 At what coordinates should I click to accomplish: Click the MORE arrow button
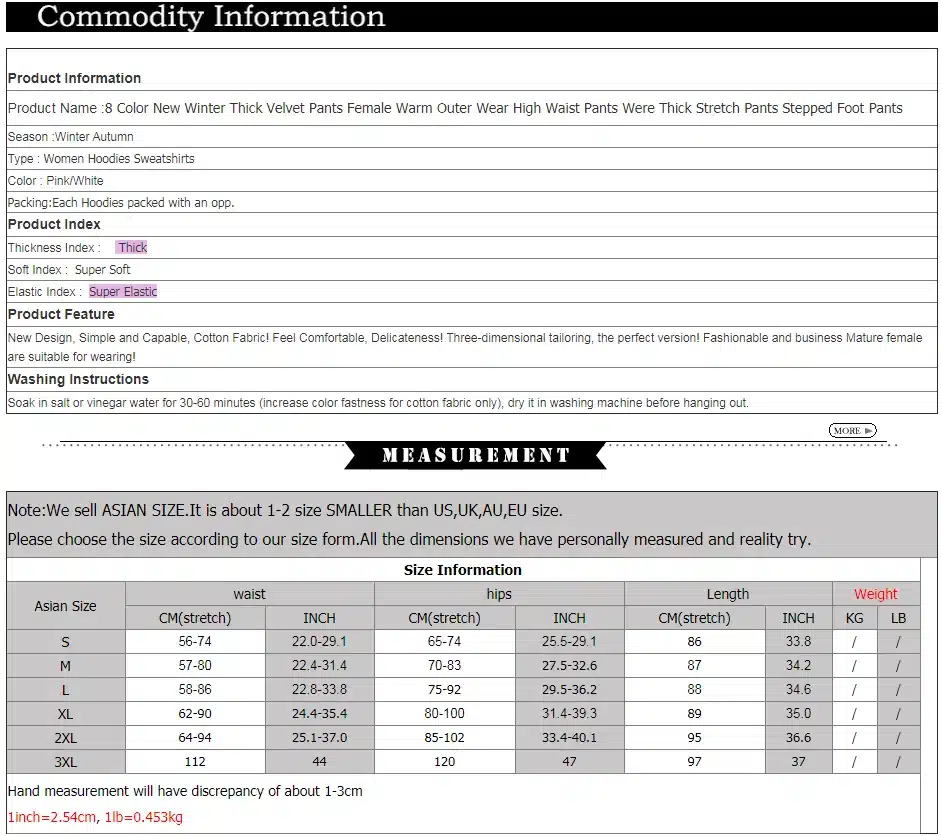tap(852, 431)
